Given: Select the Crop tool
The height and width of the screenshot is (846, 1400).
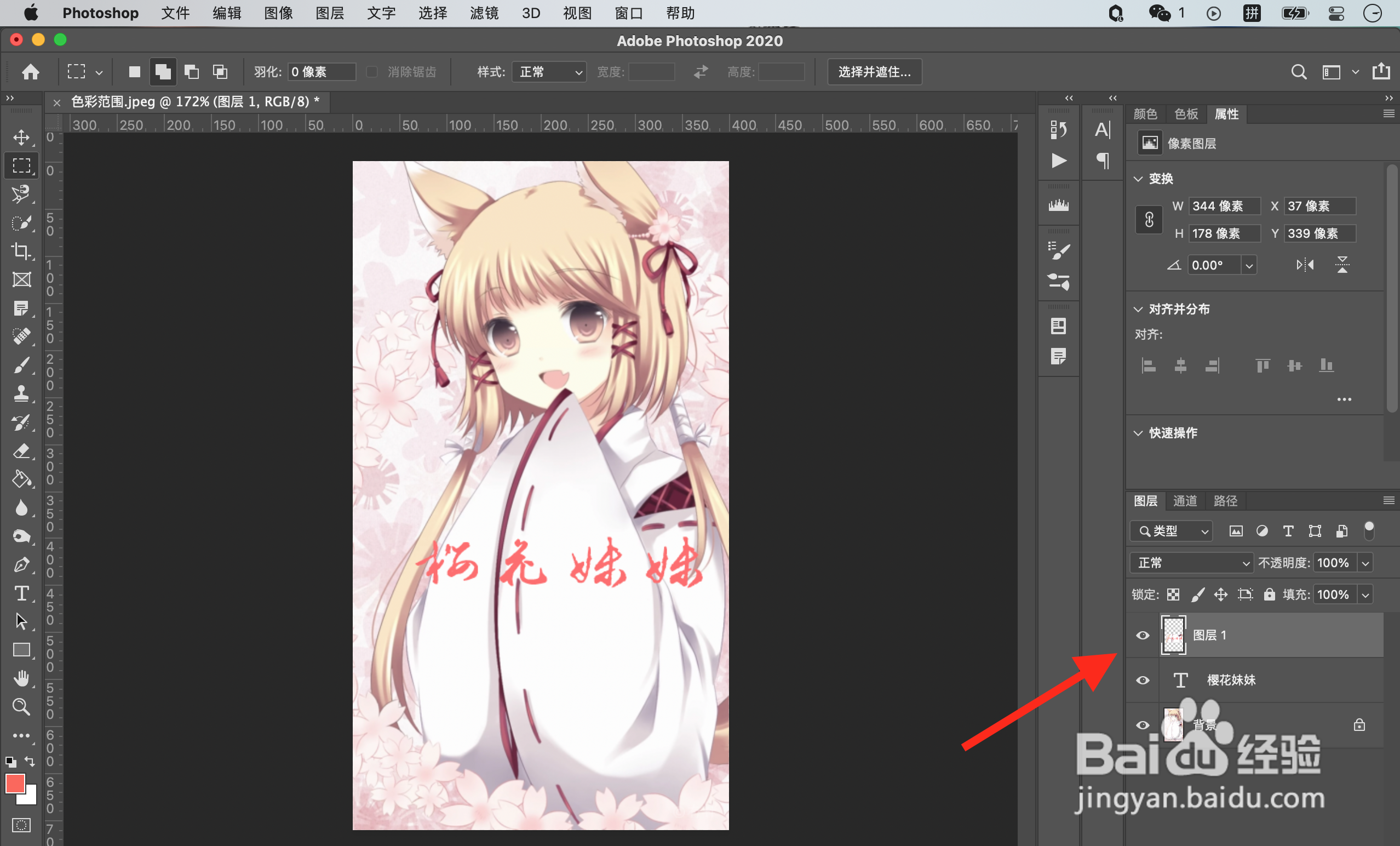Looking at the screenshot, I should 21,251.
